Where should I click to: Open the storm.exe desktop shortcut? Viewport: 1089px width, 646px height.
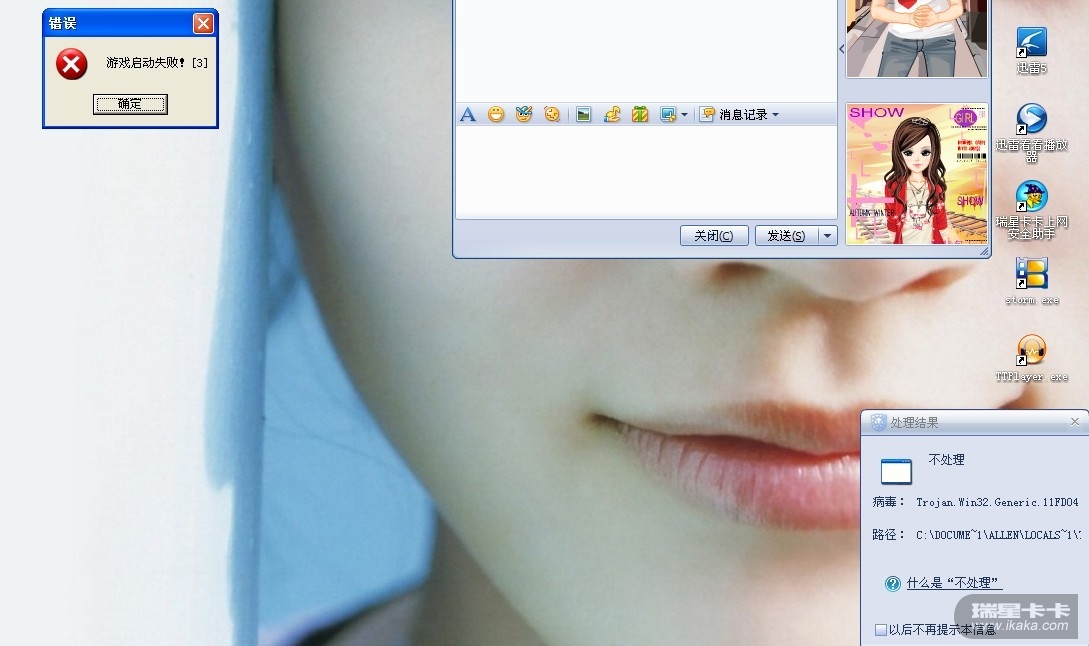click(1031, 281)
